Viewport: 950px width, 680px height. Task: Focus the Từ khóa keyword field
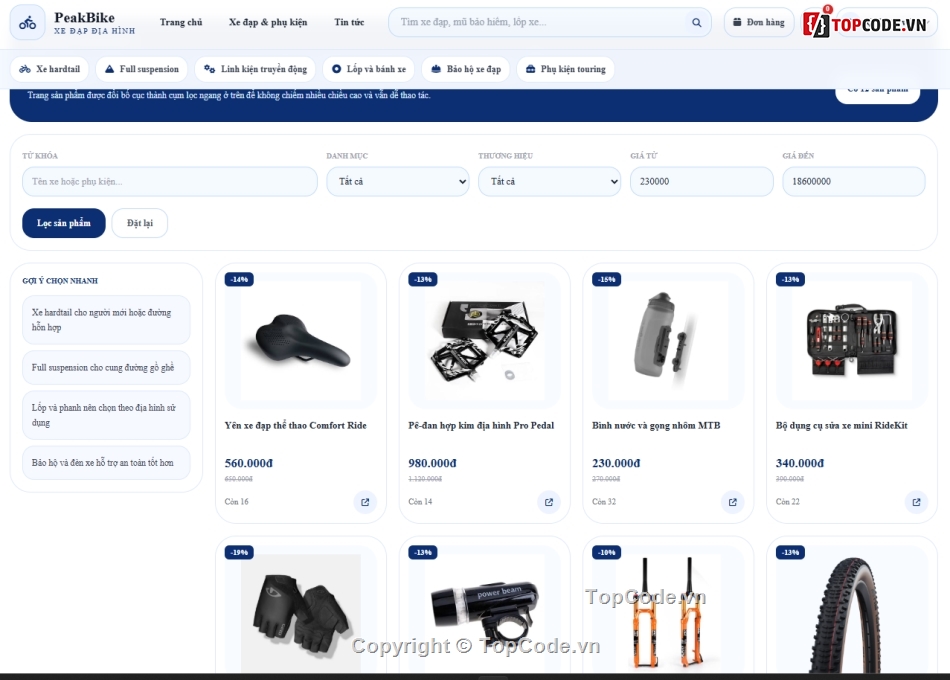[x=170, y=181]
